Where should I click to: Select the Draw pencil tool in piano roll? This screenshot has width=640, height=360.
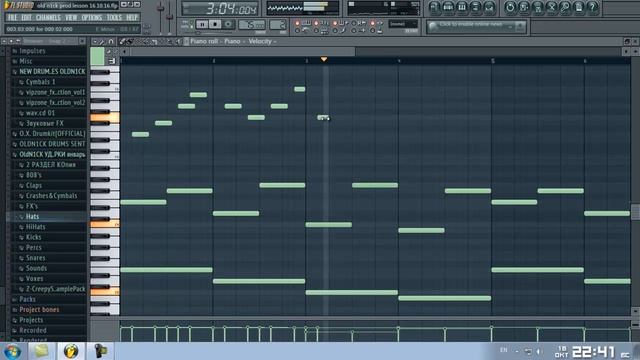tap(122, 41)
